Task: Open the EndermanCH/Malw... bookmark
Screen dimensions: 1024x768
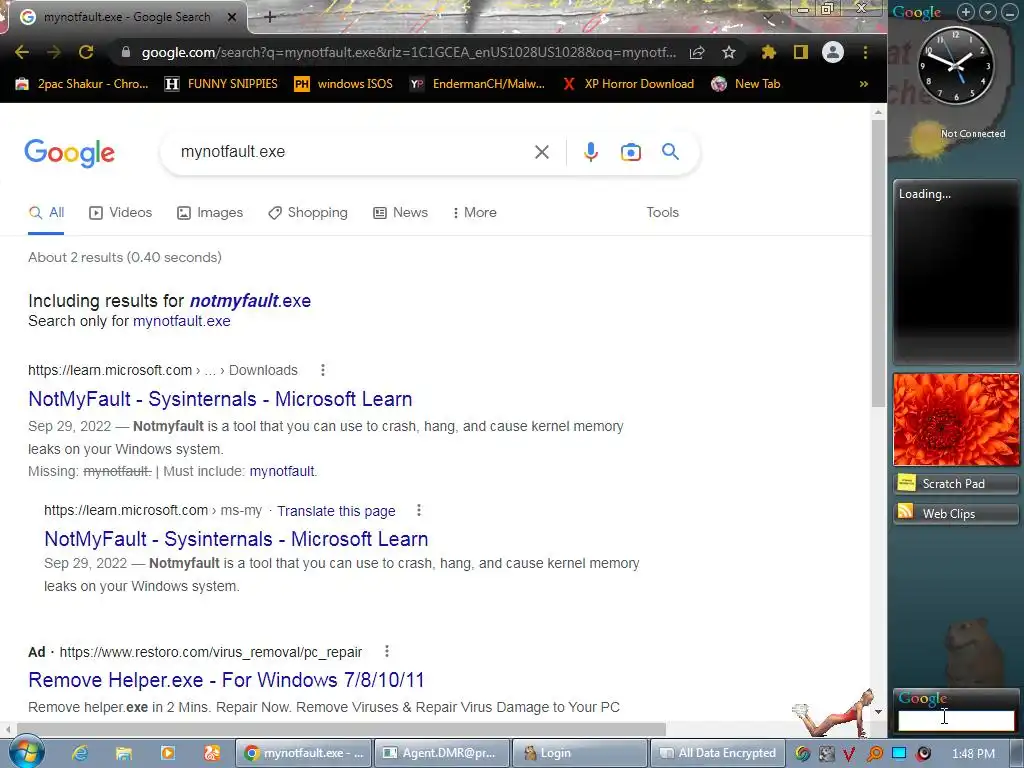Action: [477, 84]
